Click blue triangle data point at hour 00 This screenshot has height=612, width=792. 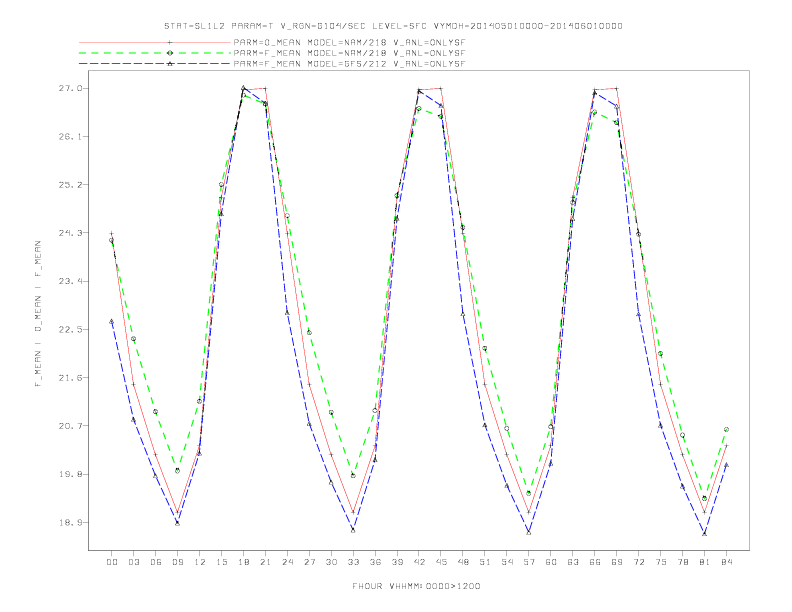coord(112,321)
